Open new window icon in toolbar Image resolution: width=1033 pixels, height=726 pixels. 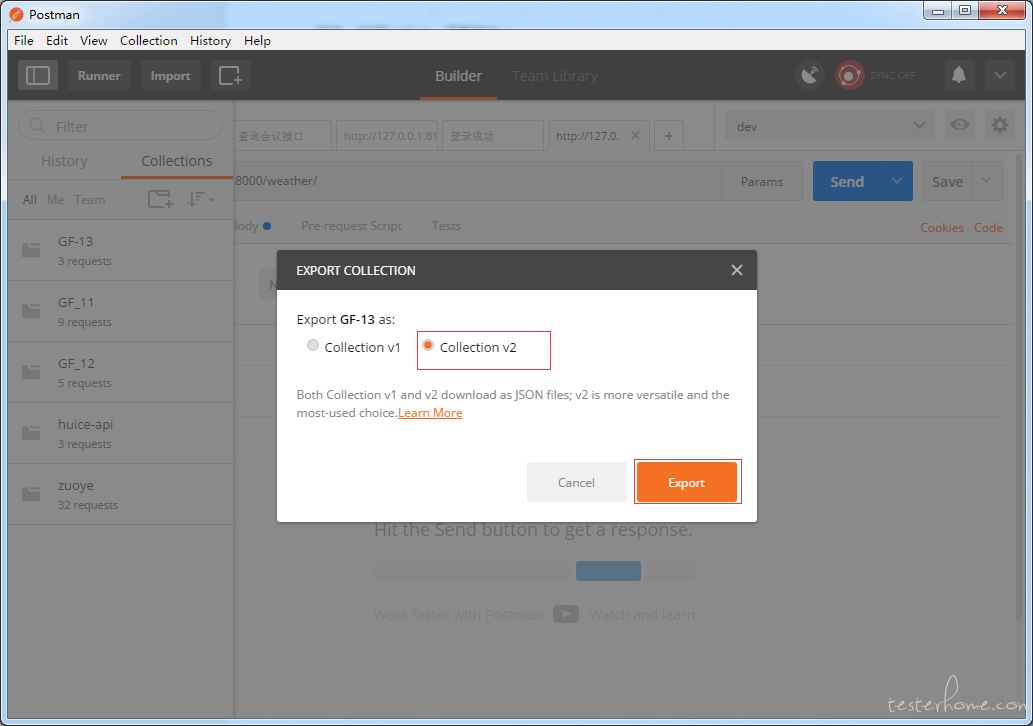[x=231, y=76]
